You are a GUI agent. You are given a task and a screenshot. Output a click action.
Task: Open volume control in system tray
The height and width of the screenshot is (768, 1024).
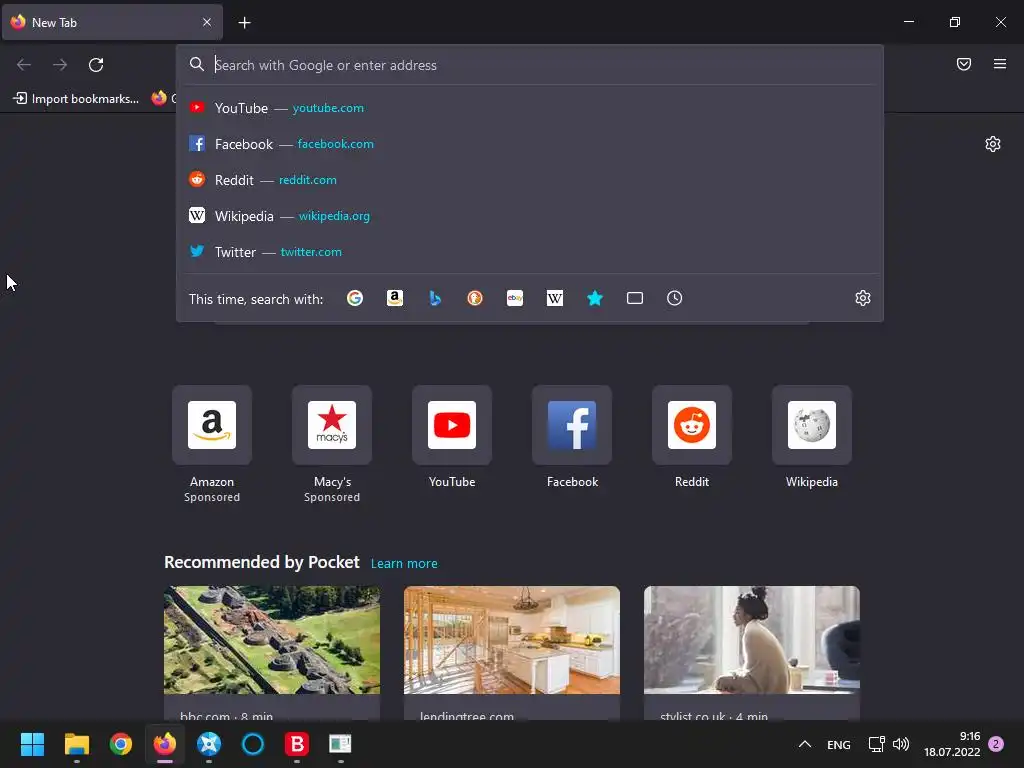pos(901,744)
